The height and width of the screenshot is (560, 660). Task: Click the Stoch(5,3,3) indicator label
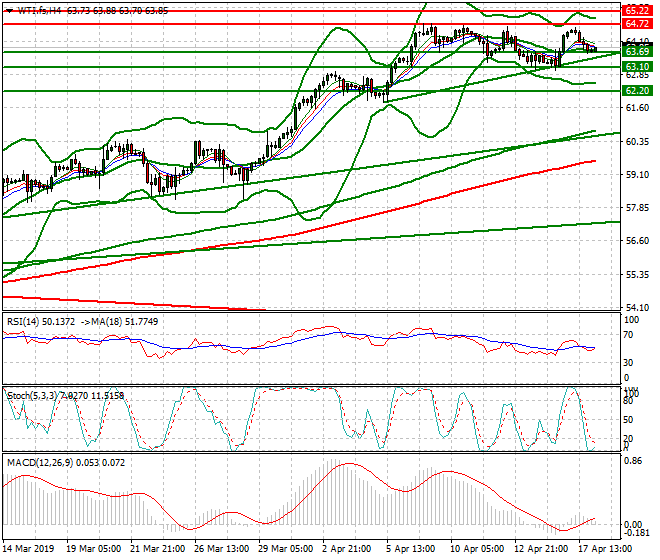click(x=32, y=396)
